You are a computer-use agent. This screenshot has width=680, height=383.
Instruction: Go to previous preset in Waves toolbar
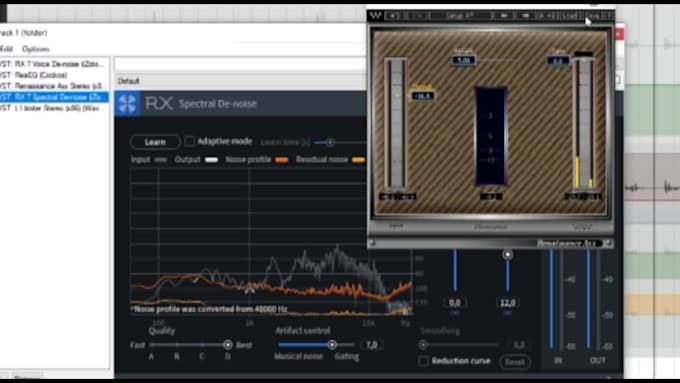tap(504, 16)
